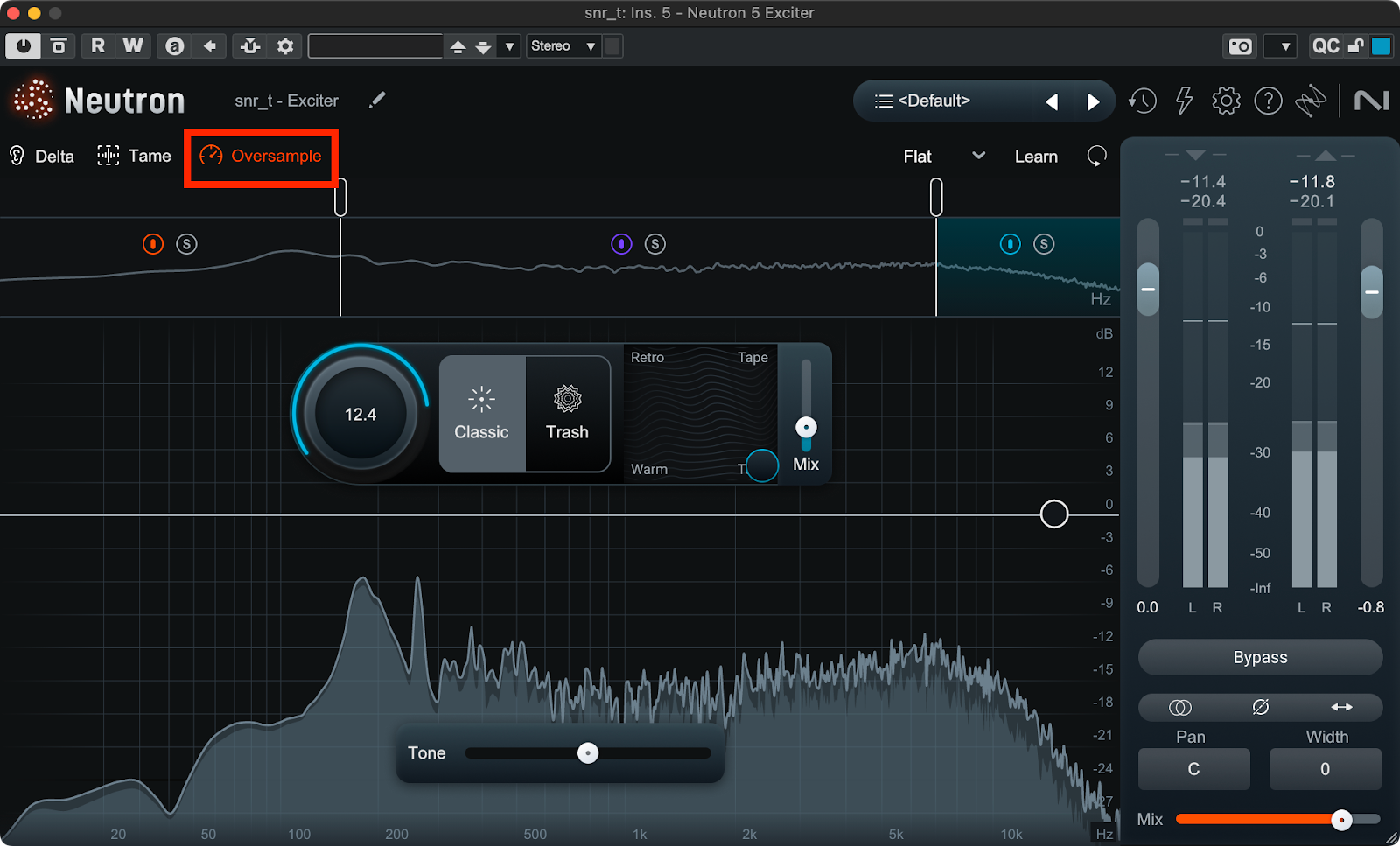The height and width of the screenshot is (846, 1400).
Task: Click the channel swap arrows icon
Action: (1341, 707)
